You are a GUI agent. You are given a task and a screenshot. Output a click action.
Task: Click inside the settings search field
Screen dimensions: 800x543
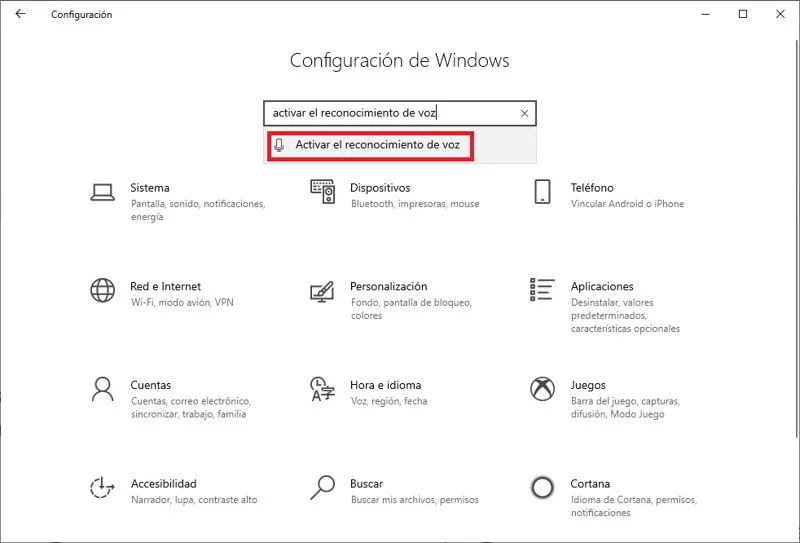pyautogui.click(x=390, y=114)
